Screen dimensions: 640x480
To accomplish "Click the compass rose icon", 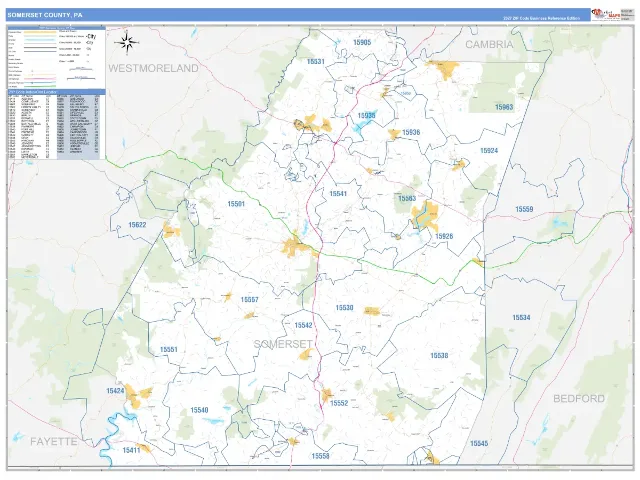I will 127,42.
